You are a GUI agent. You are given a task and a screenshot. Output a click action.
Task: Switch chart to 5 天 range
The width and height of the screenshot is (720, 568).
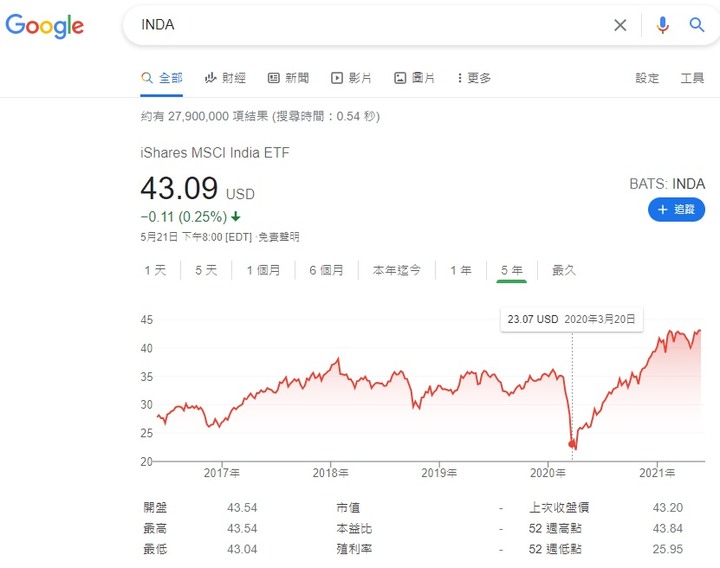pyautogui.click(x=206, y=270)
